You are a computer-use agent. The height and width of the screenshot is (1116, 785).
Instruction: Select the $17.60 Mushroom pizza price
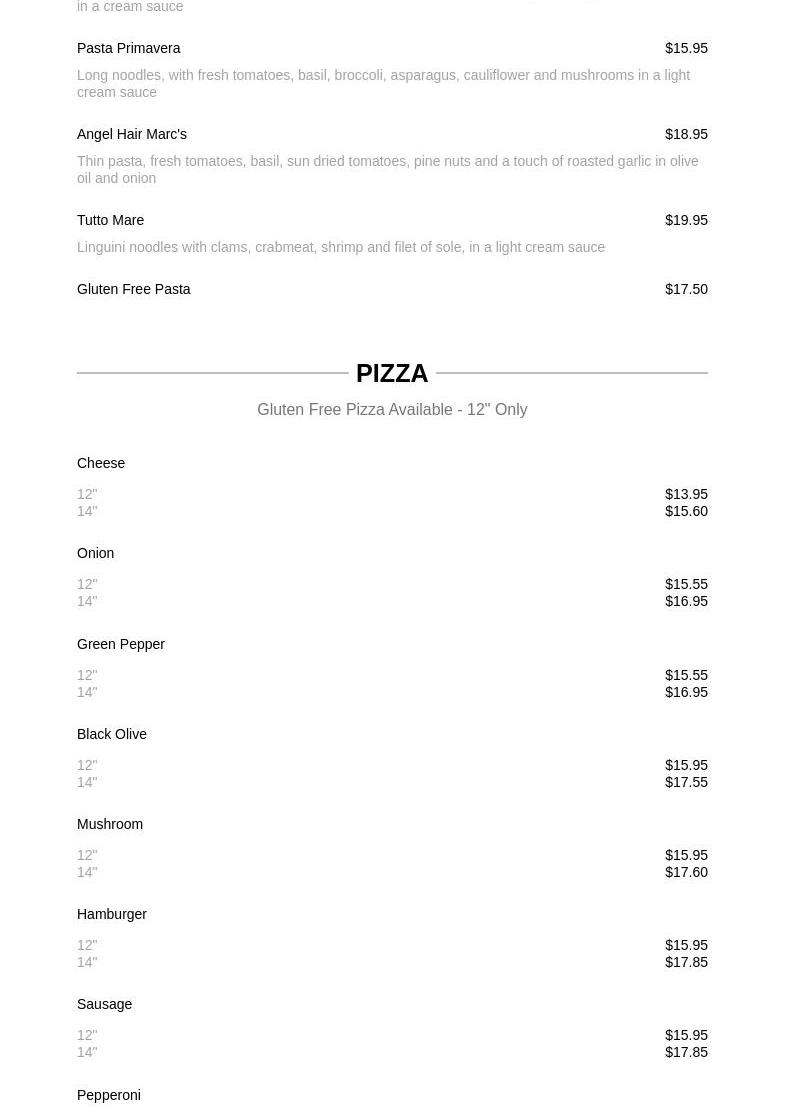tap(686, 872)
